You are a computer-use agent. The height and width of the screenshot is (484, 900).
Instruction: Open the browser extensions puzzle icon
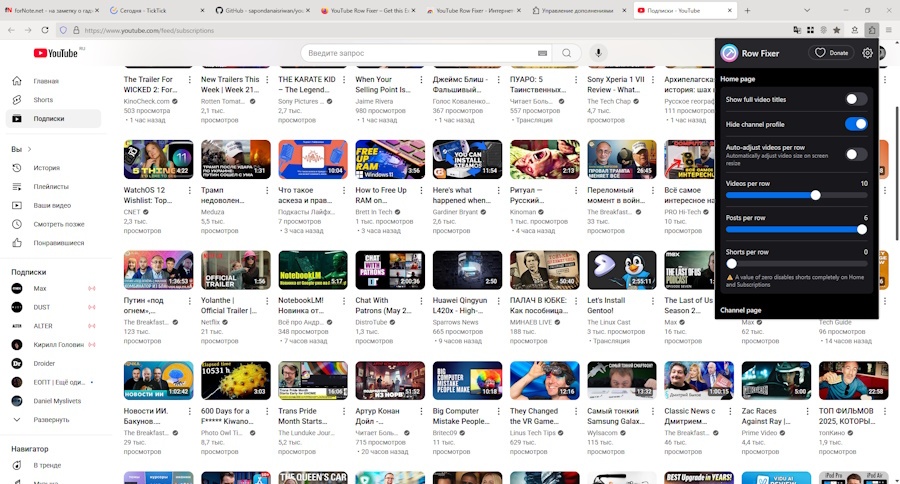click(x=871, y=30)
